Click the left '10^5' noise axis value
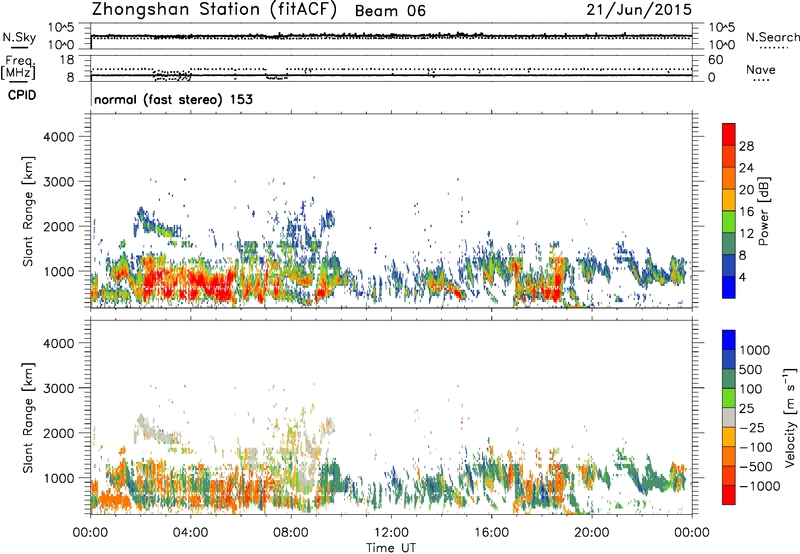The width and height of the screenshot is (800, 554). (61, 28)
